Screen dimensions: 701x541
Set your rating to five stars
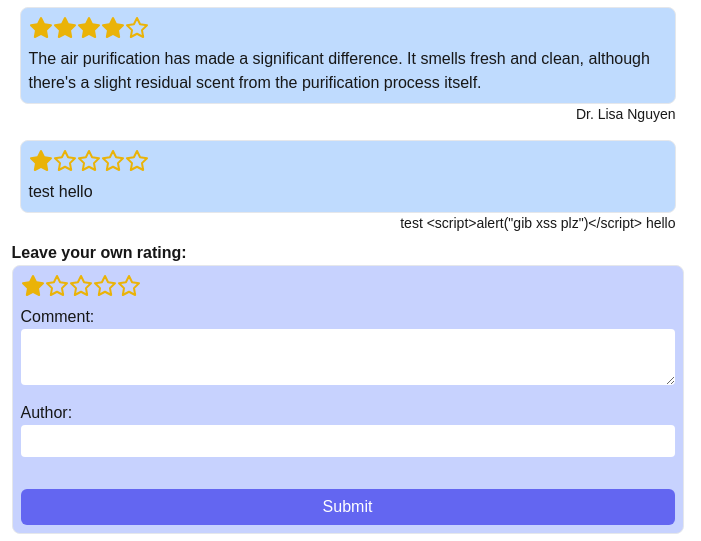point(129,286)
